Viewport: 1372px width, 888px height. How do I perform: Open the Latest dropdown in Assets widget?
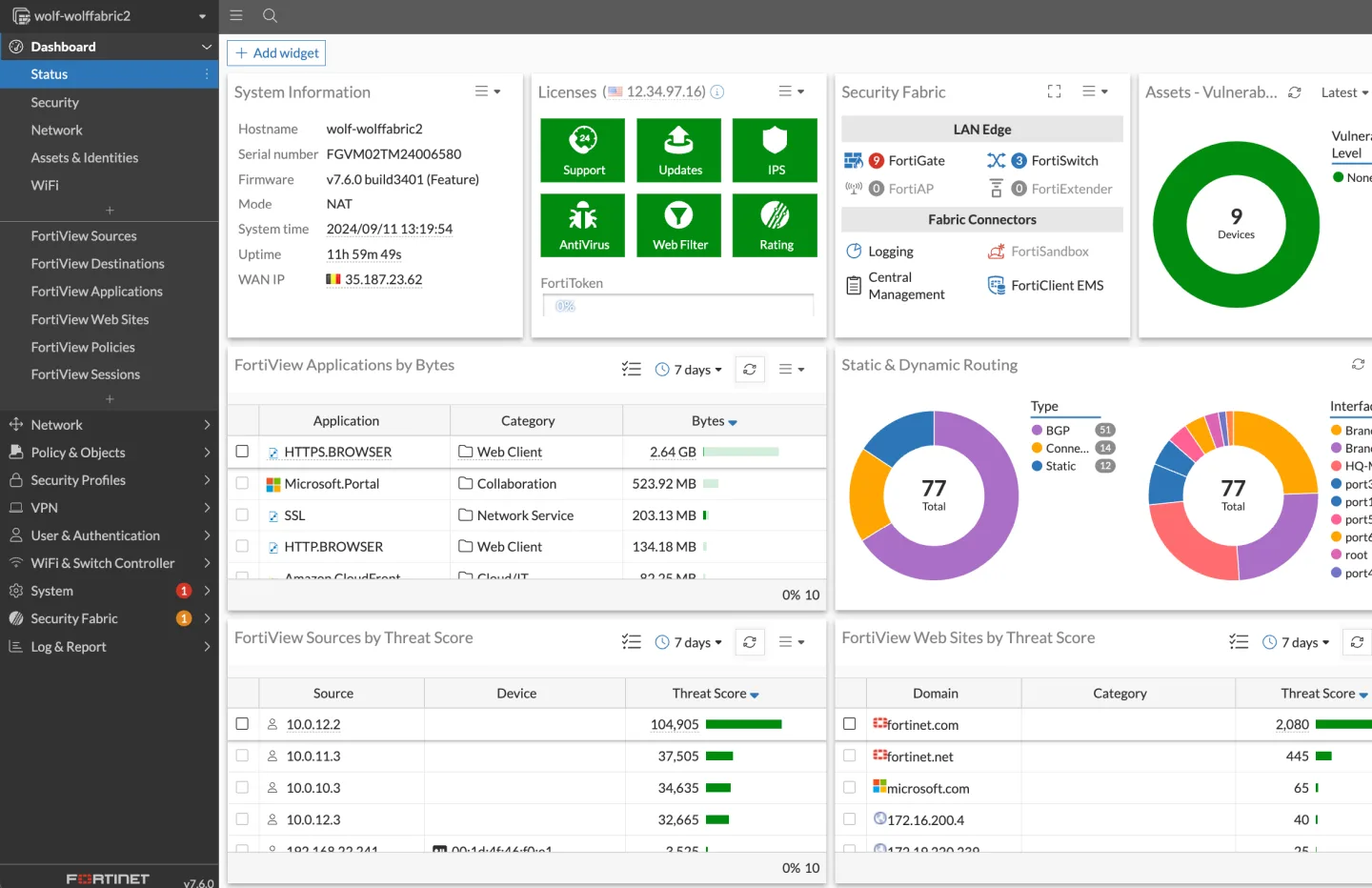point(1344,92)
